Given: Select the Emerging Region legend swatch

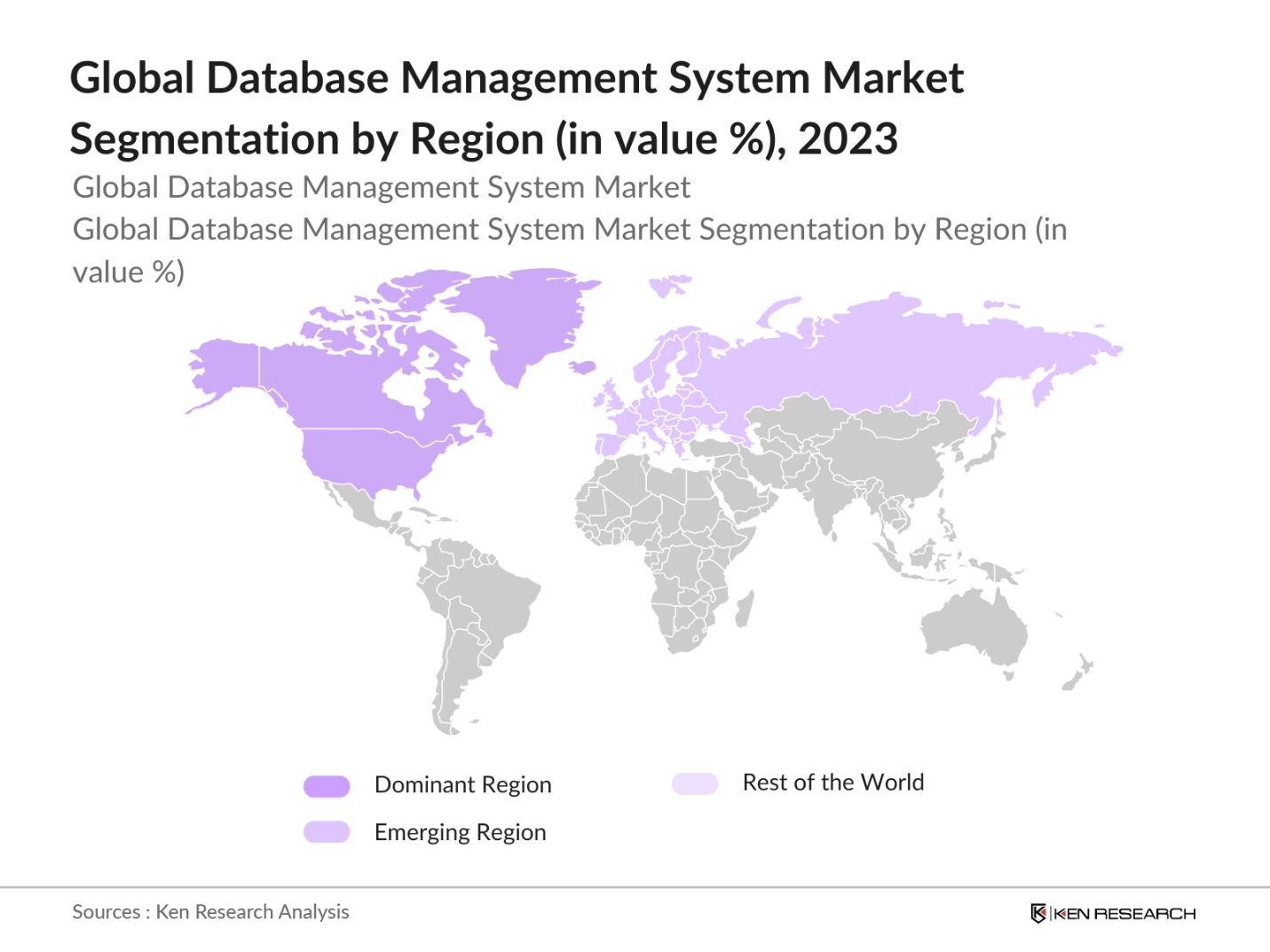Looking at the screenshot, I should tap(327, 832).
